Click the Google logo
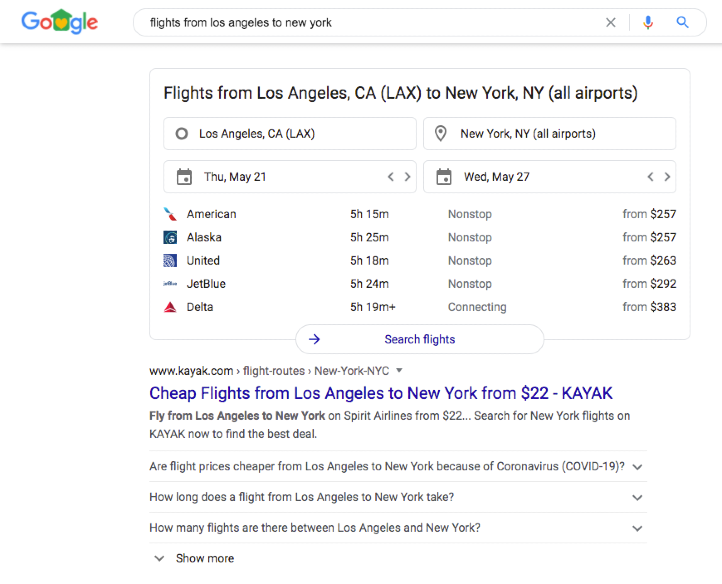 pos(59,22)
